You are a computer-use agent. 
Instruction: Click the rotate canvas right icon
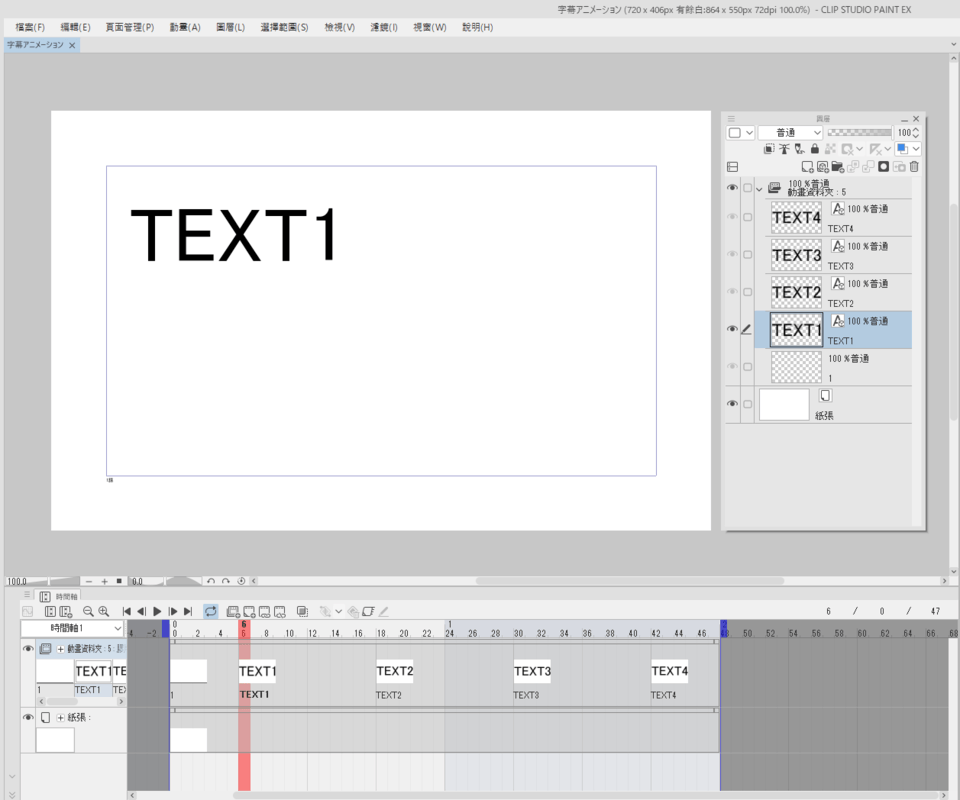click(x=226, y=581)
